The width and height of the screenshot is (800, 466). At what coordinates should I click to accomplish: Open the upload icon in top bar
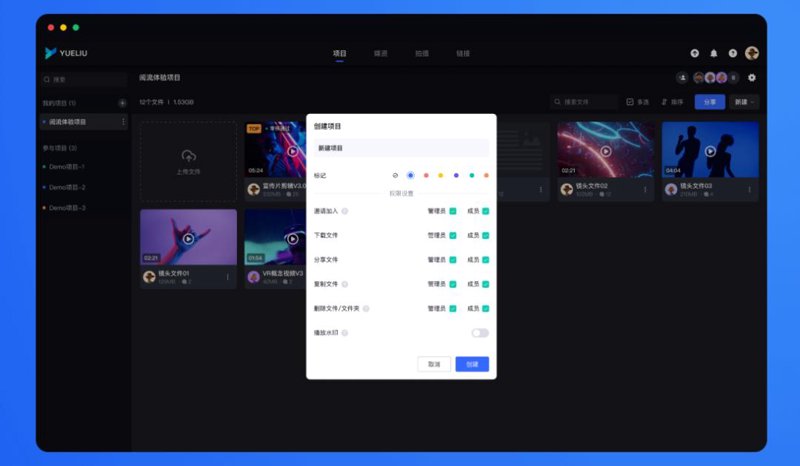[x=694, y=53]
